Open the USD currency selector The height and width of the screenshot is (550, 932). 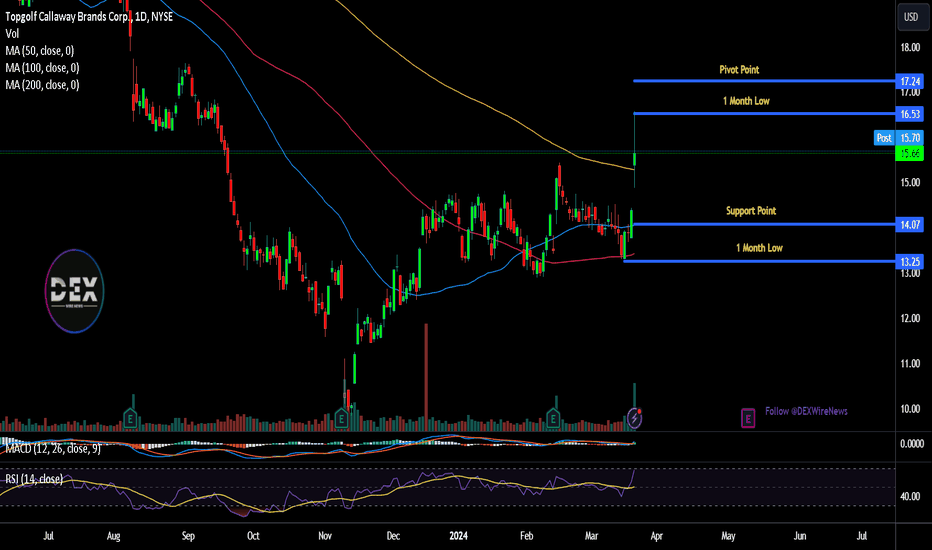point(911,17)
